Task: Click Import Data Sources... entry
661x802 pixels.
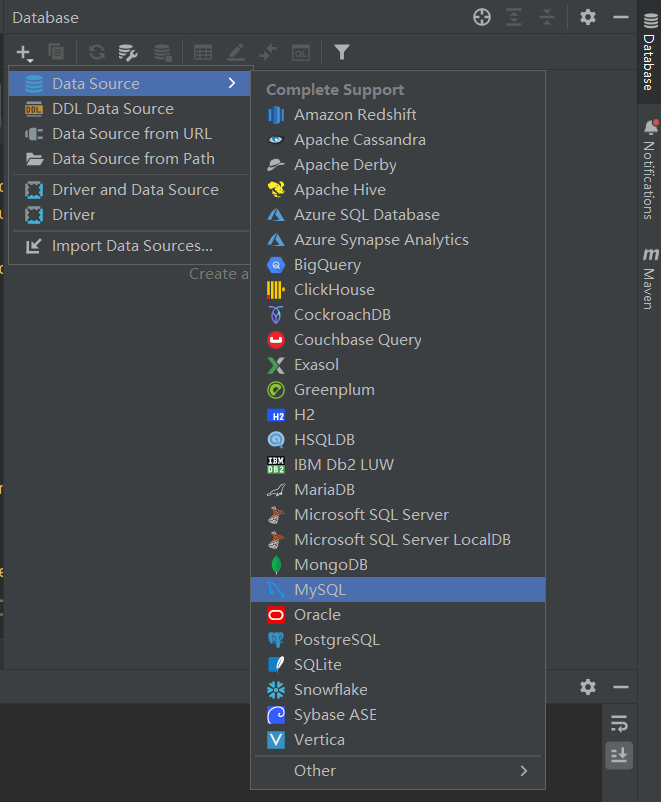Action: tap(129, 246)
